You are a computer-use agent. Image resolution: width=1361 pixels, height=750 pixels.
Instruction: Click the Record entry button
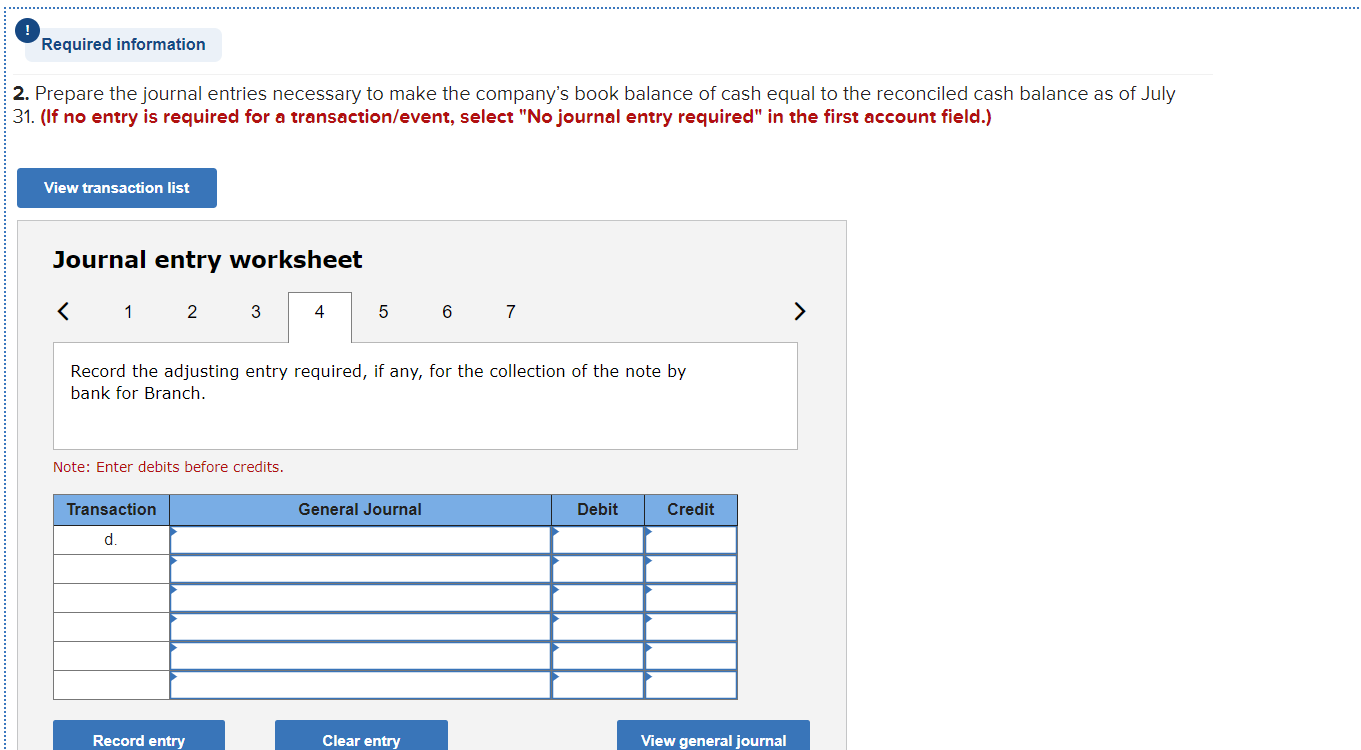(x=138, y=740)
